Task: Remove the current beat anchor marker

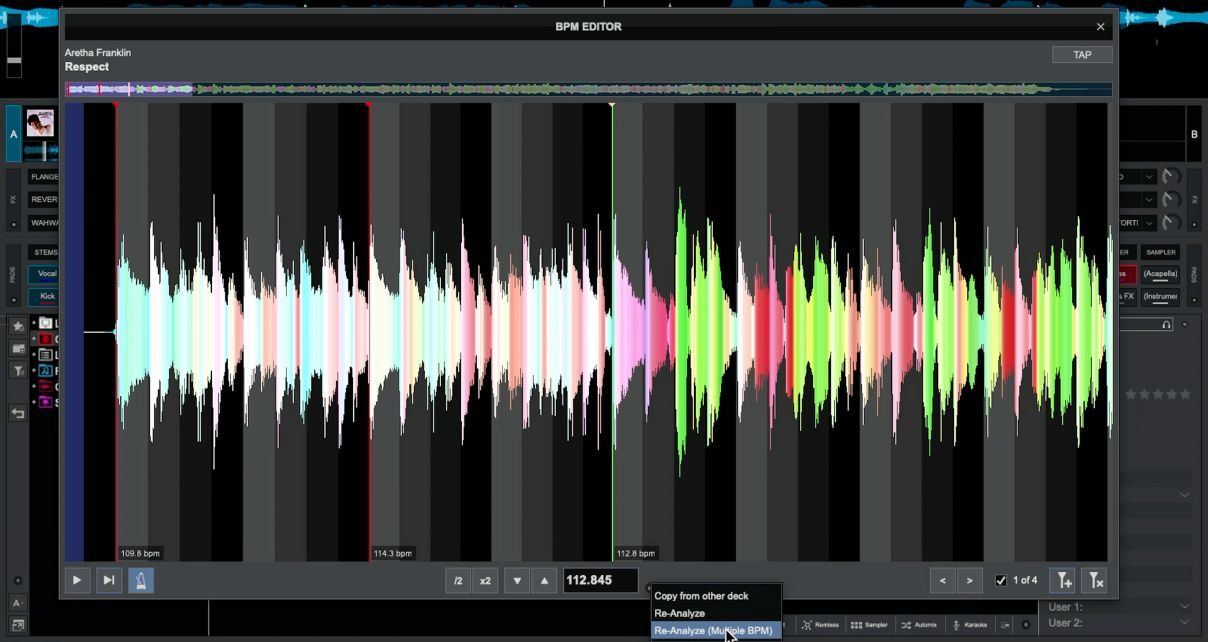Action: click(x=1095, y=580)
